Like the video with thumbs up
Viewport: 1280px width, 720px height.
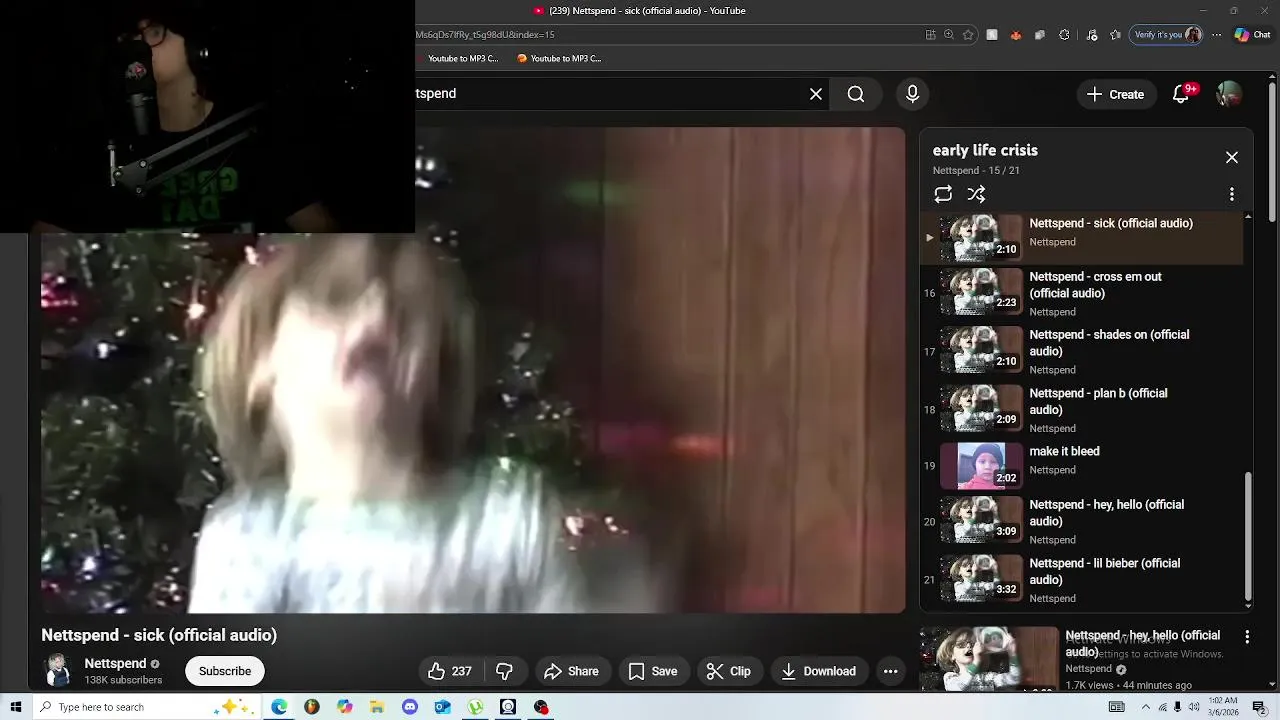pyautogui.click(x=449, y=671)
